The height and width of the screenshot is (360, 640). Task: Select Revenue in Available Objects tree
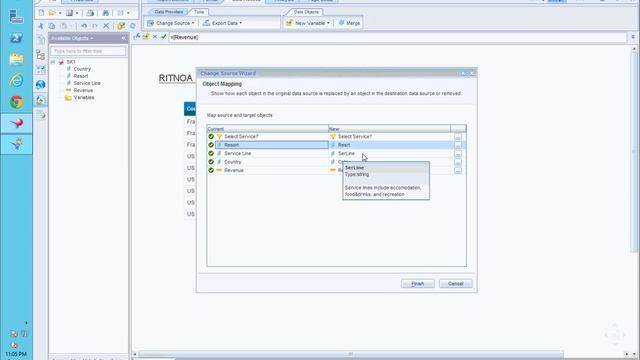pos(83,90)
